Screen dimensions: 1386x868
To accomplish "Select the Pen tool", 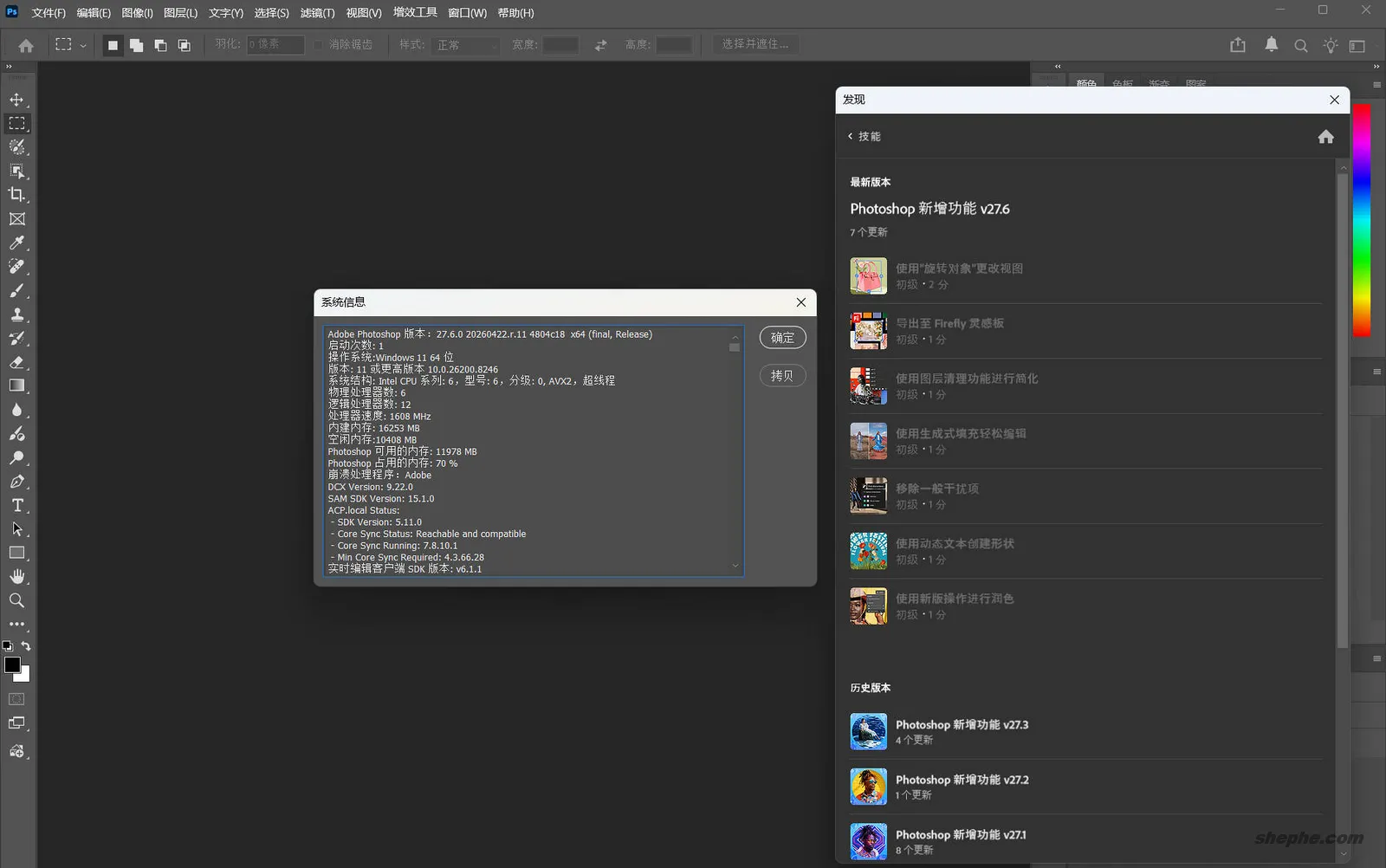I will coord(16,482).
